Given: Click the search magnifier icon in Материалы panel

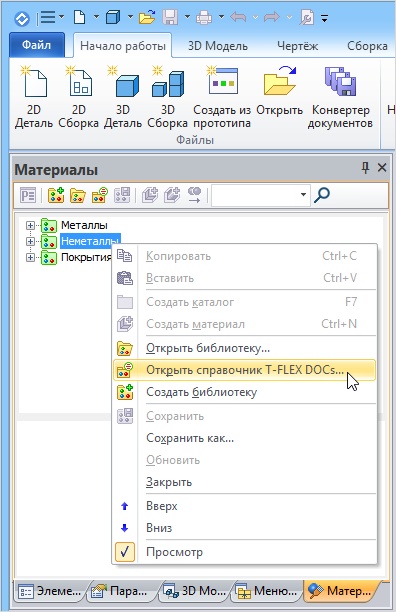Looking at the screenshot, I should click(x=322, y=195).
